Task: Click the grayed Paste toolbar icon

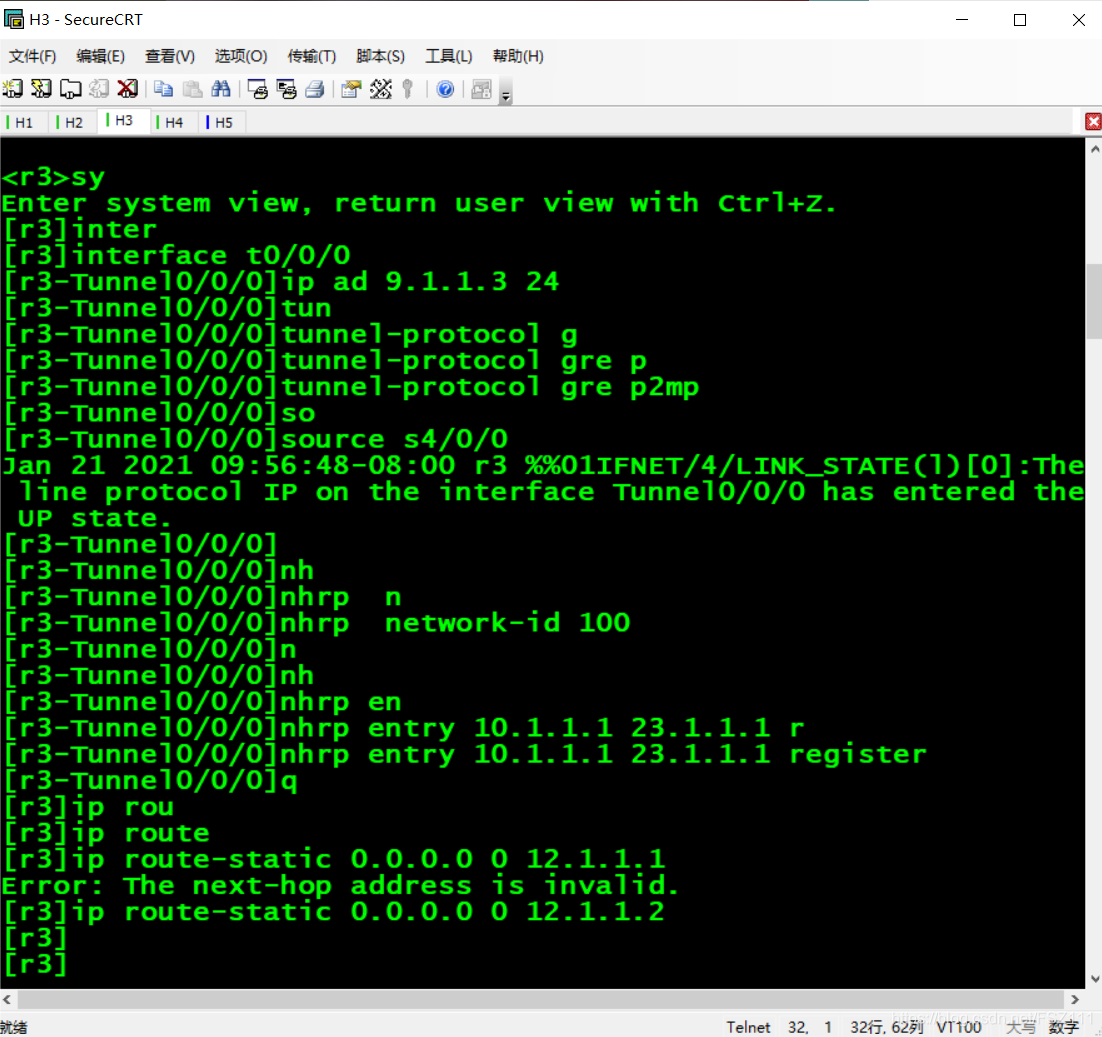Action: (193, 89)
